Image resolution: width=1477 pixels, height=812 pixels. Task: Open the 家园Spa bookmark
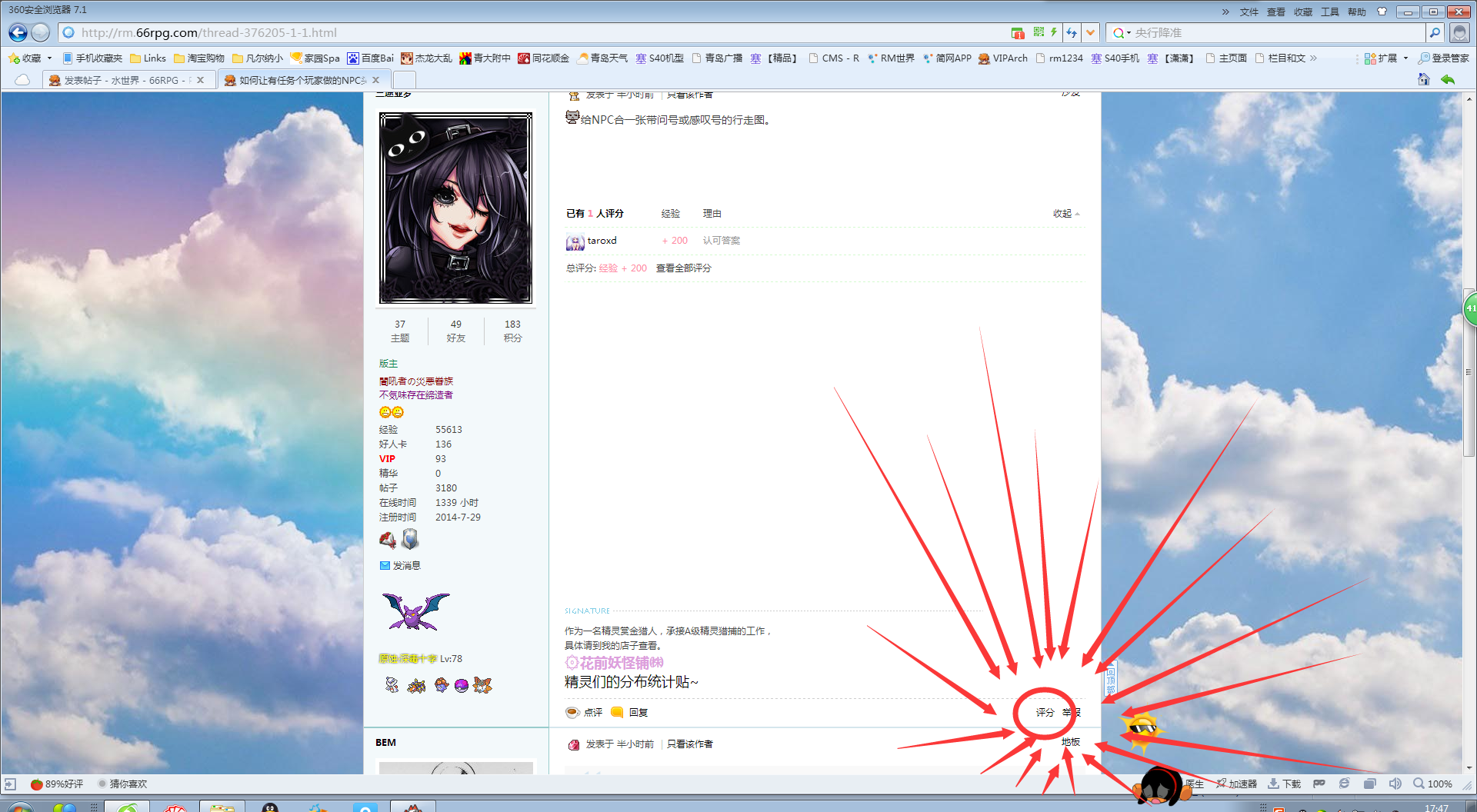pyautogui.click(x=315, y=58)
